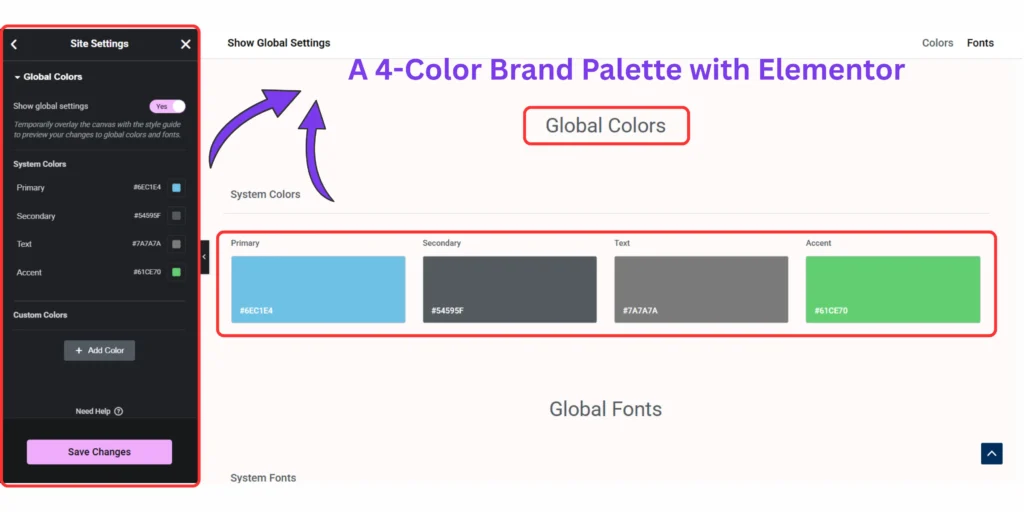Click the Text color name field
1024x512 pixels.
(24, 244)
